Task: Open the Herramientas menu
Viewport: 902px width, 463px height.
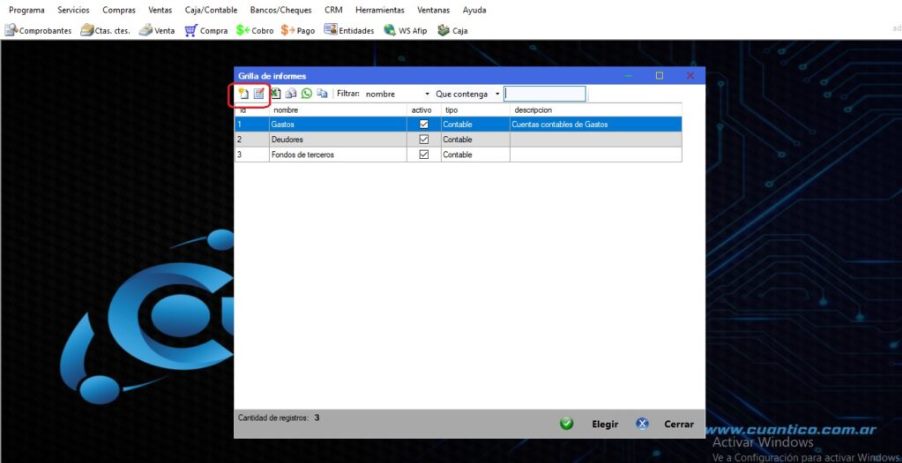Action: (x=380, y=10)
